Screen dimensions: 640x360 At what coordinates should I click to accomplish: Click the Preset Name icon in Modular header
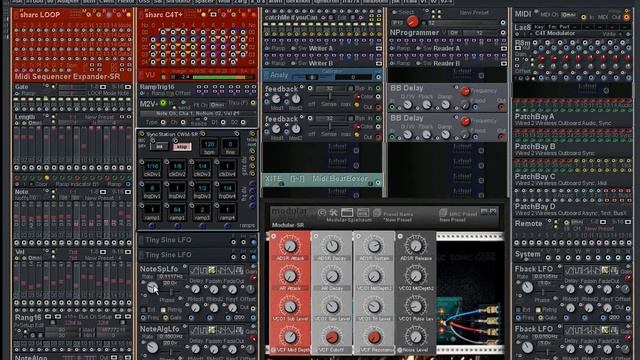377,213
